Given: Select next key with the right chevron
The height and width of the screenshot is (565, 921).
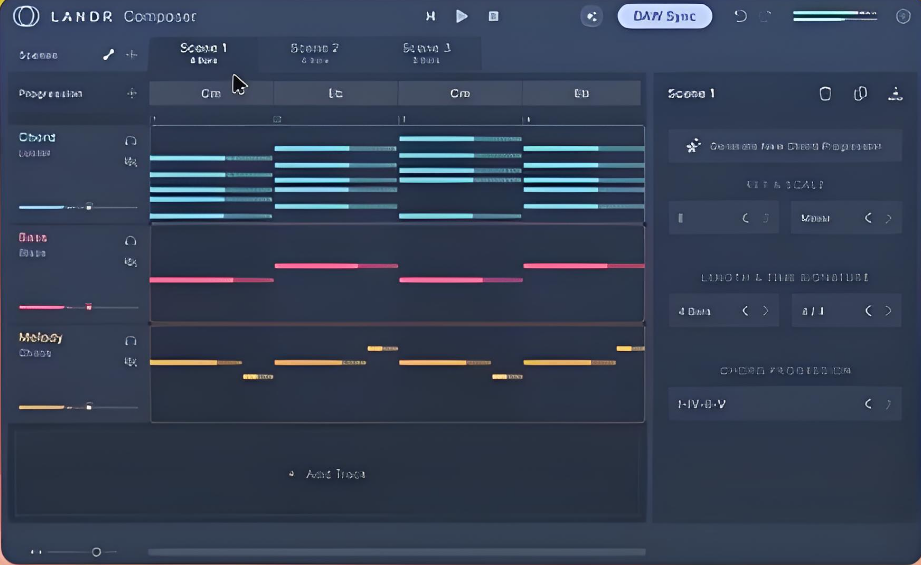Looking at the screenshot, I should coord(766,218).
